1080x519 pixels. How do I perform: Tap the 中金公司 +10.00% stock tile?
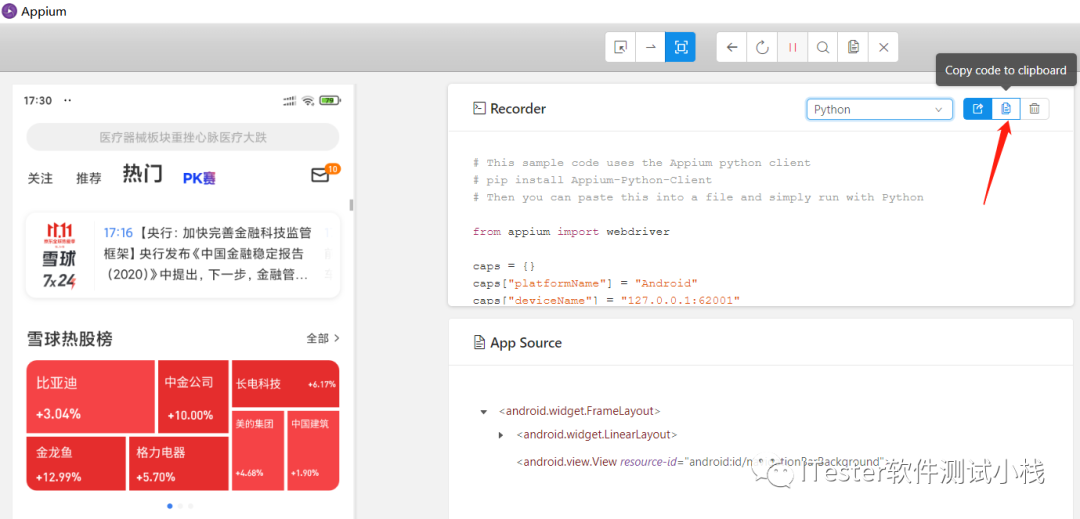point(193,397)
